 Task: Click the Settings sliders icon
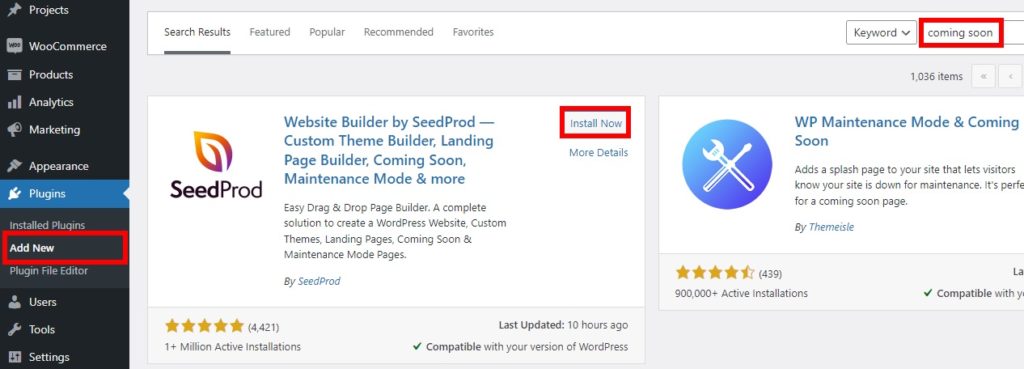pyautogui.click(x=14, y=357)
